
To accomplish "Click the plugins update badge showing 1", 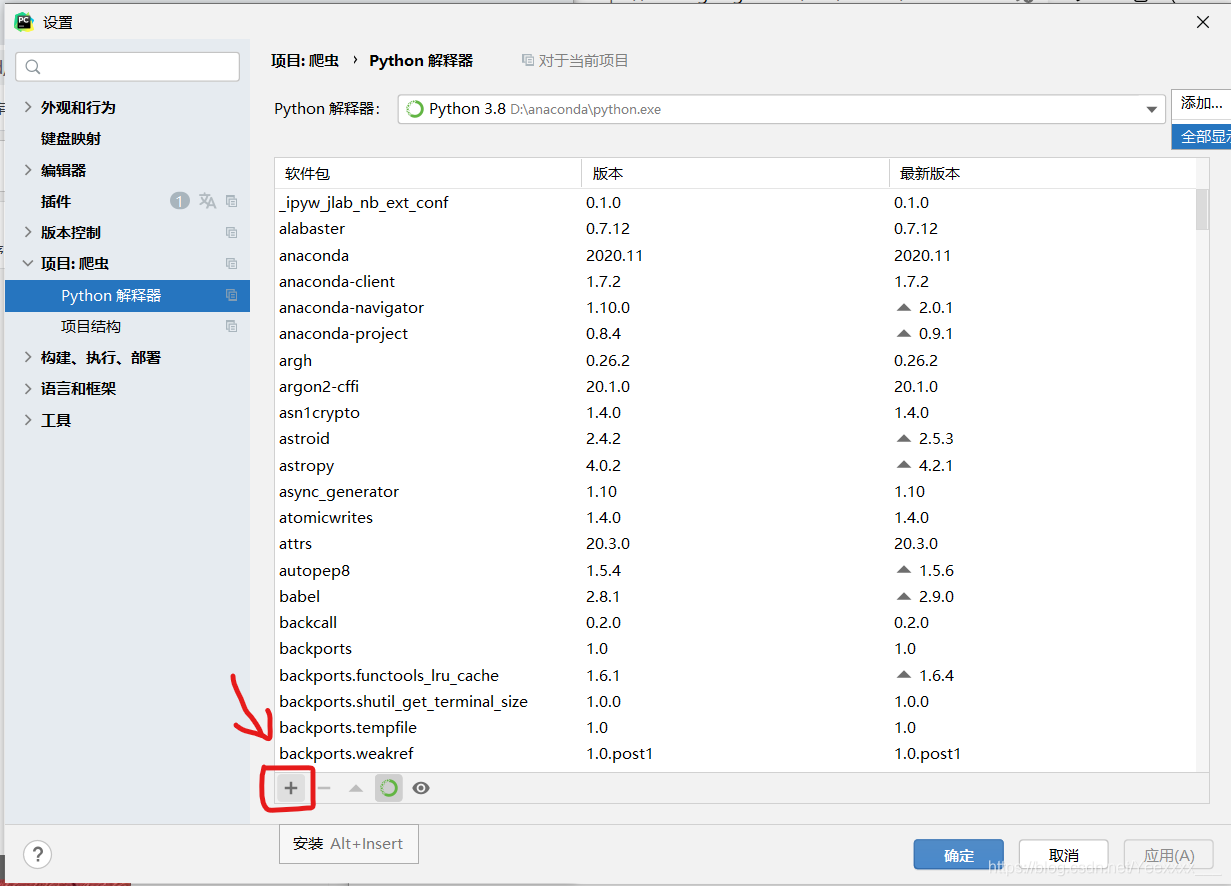I will (x=179, y=201).
